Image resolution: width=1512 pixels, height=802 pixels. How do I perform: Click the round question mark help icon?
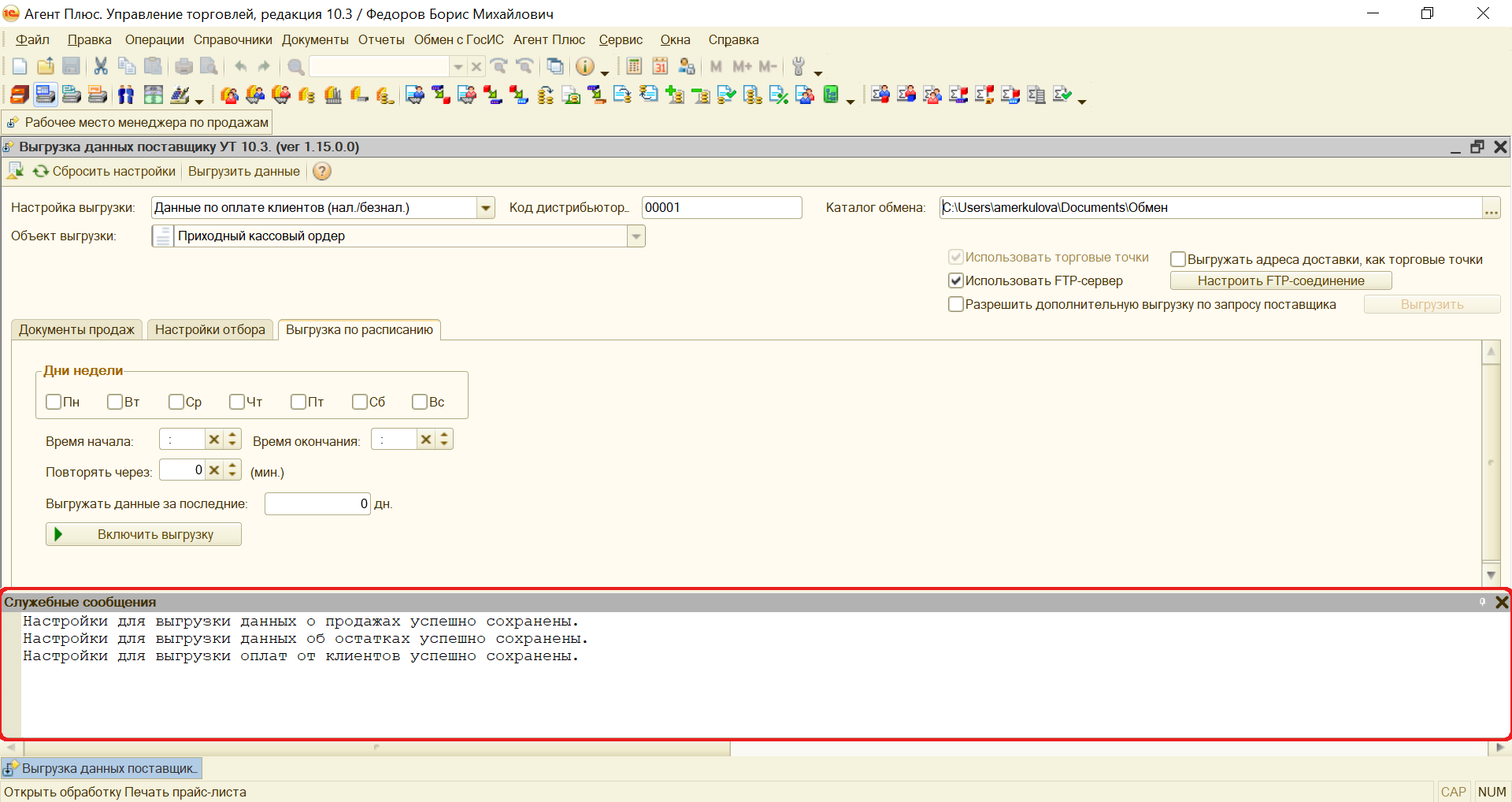tap(322, 171)
